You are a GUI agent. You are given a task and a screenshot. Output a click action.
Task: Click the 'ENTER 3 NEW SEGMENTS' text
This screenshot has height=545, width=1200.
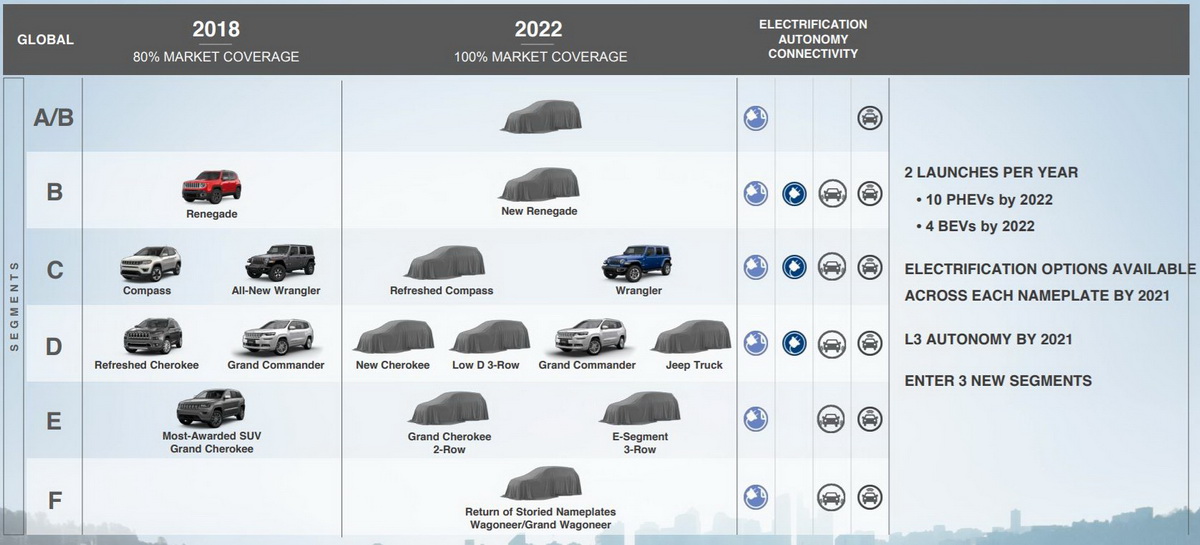click(x=998, y=381)
